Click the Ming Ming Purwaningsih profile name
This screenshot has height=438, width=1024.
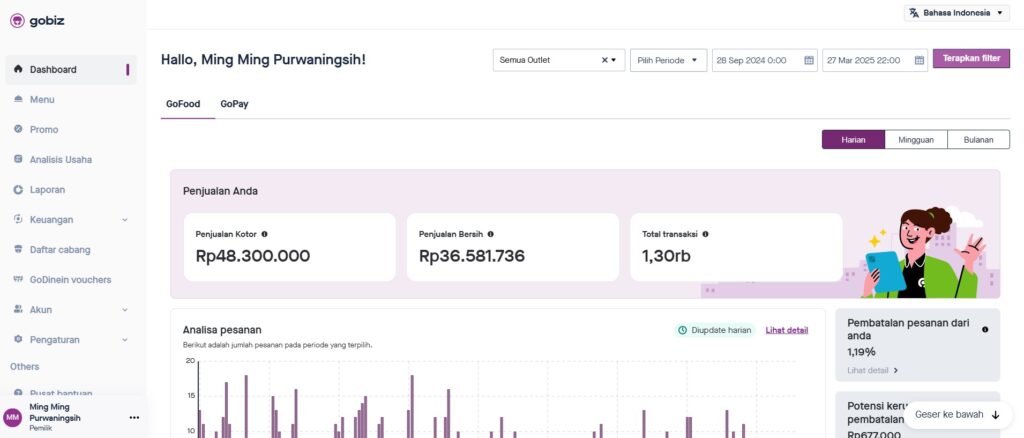[x=55, y=413]
